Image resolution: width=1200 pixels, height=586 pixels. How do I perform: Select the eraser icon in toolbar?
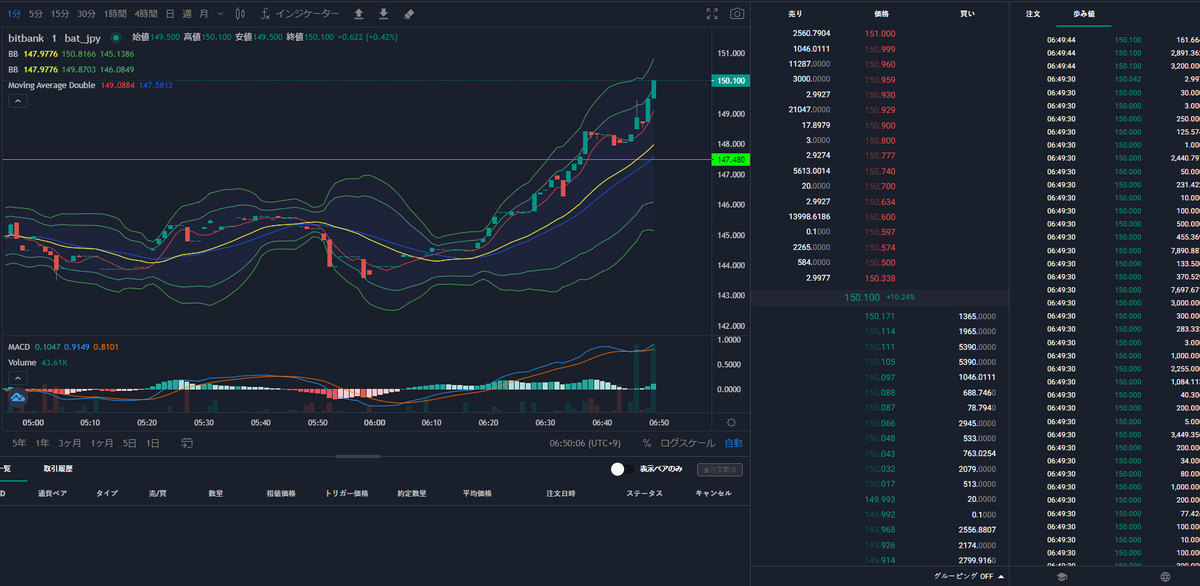[x=408, y=14]
